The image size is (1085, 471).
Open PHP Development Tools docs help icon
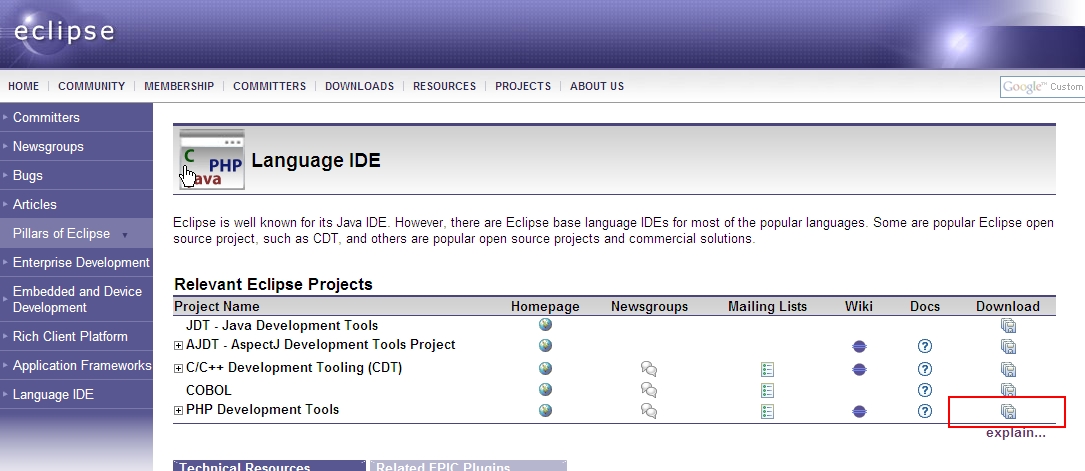tap(924, 412)
